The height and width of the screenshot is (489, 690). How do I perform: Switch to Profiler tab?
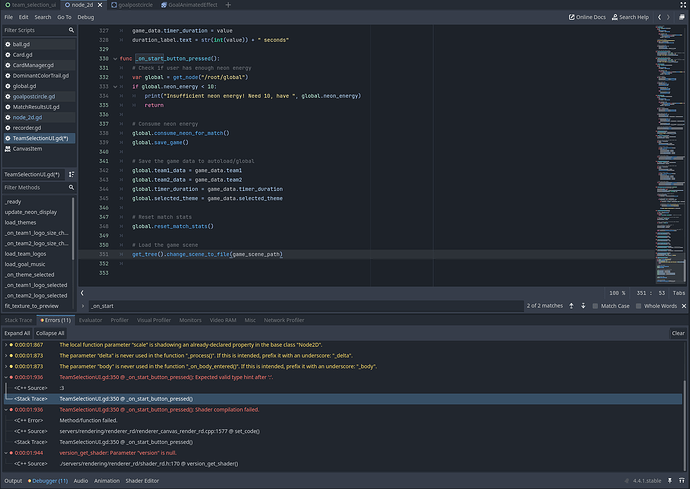pyautogui.click(x=119, y=320)
